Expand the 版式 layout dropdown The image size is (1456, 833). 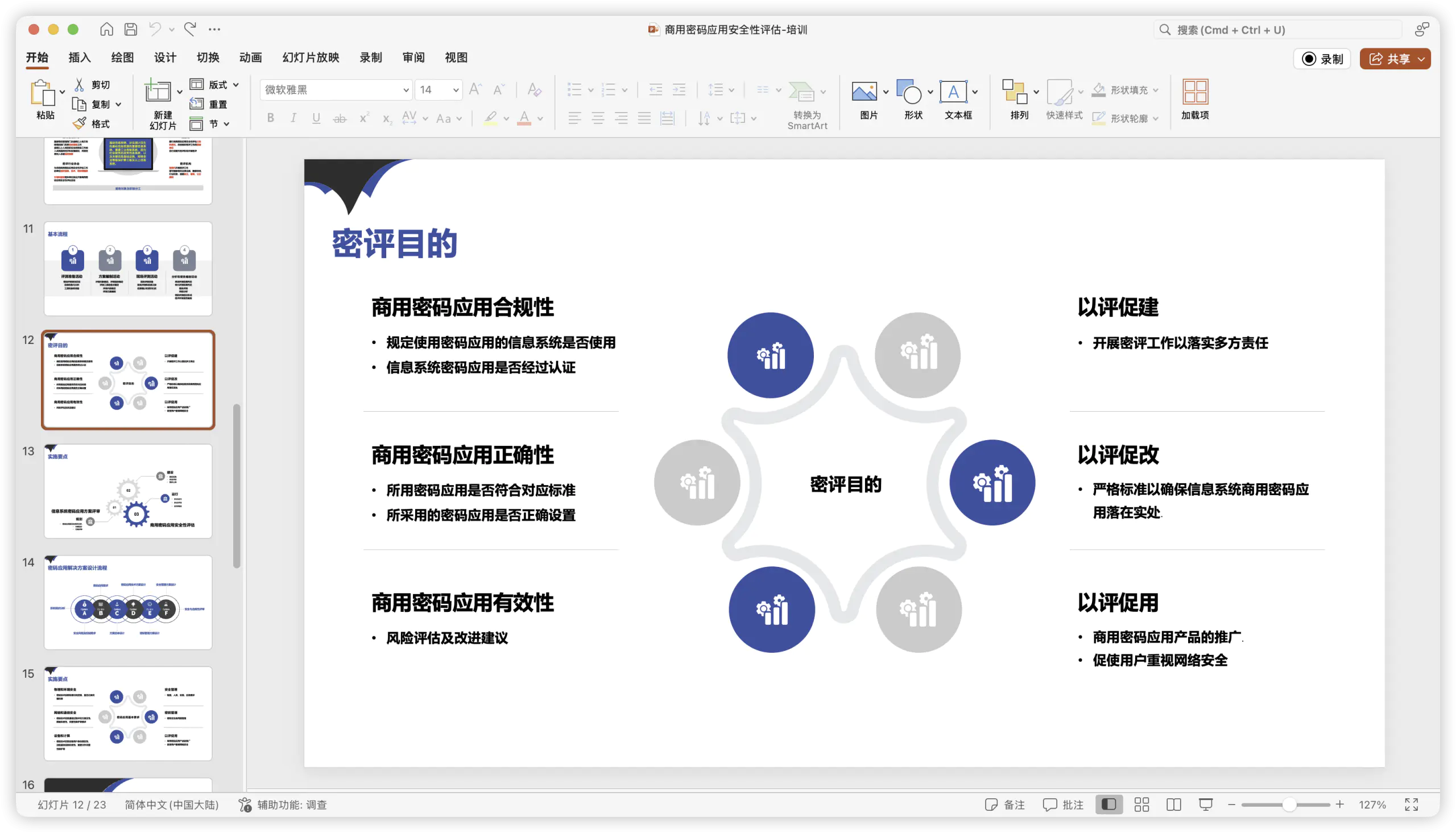235,85
